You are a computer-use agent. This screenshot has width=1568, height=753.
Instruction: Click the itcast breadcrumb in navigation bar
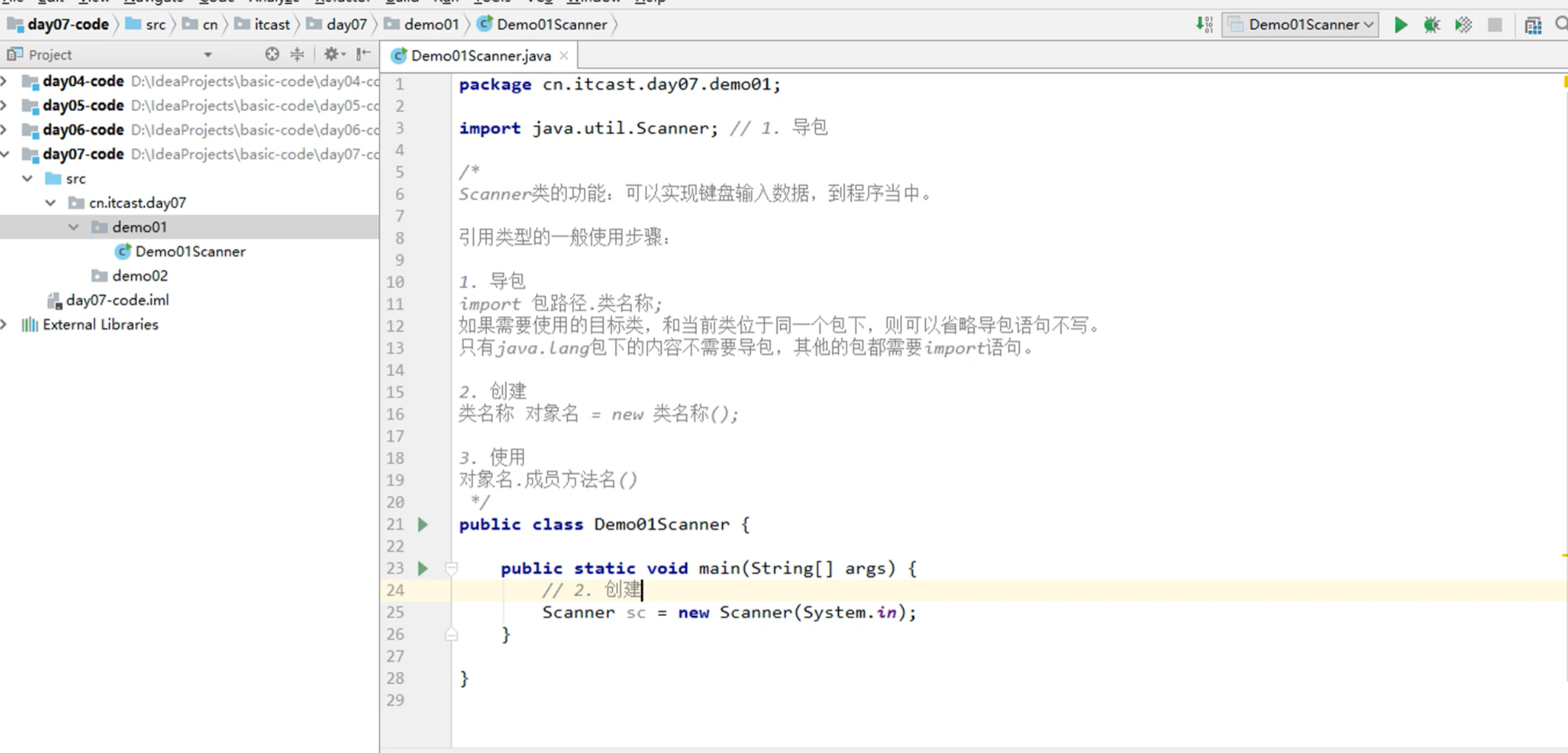pyautogui.click(x=271, y=25)
